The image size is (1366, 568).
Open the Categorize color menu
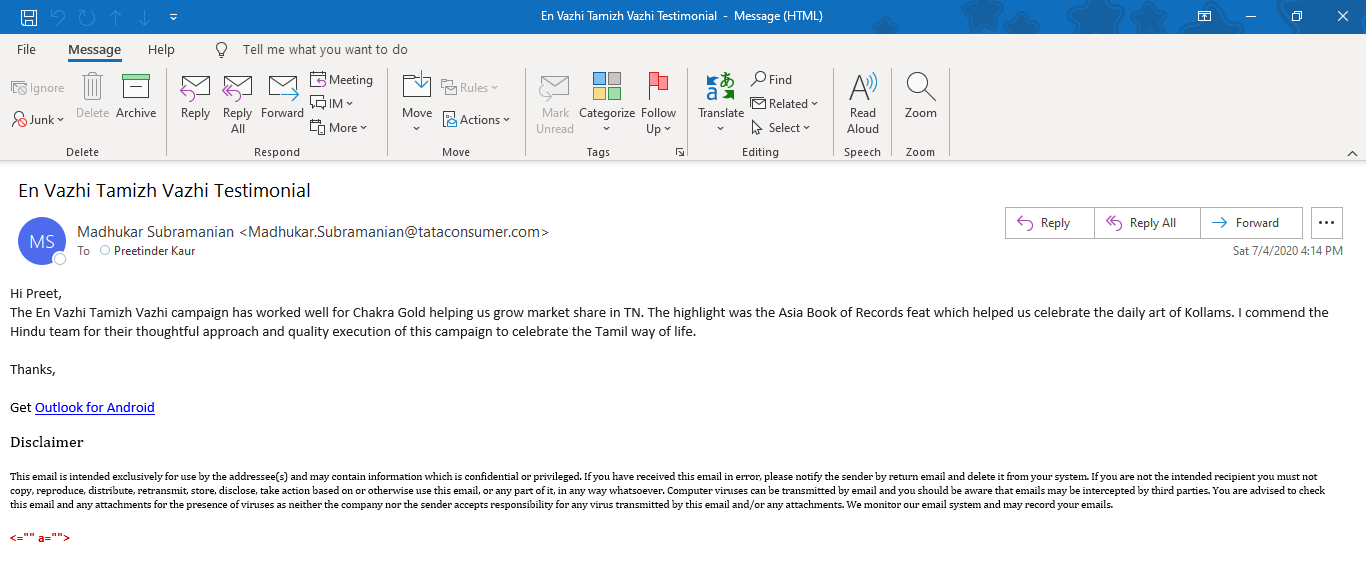point(607,103)
